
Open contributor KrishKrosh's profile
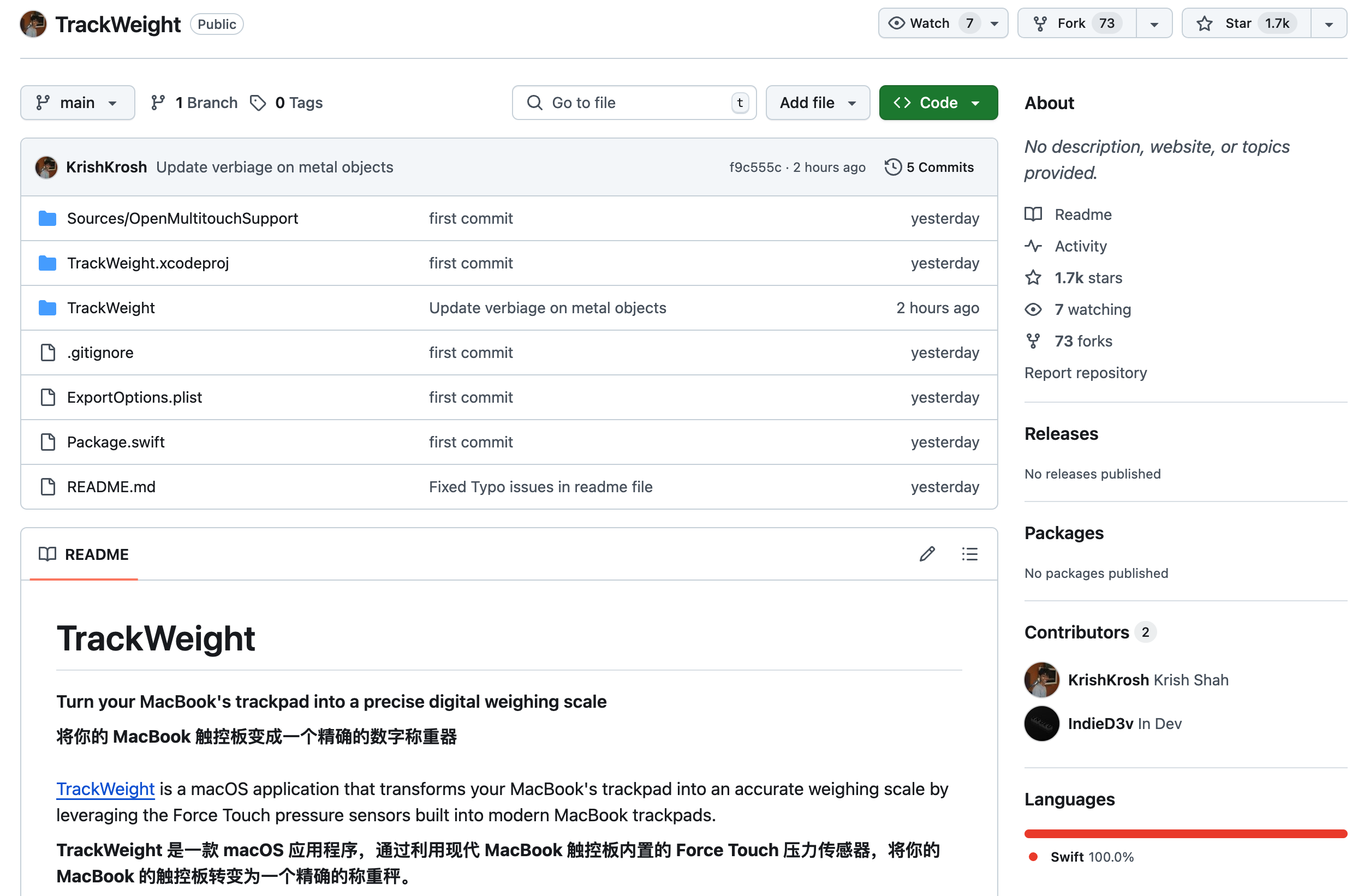[x=1107, y=679]
